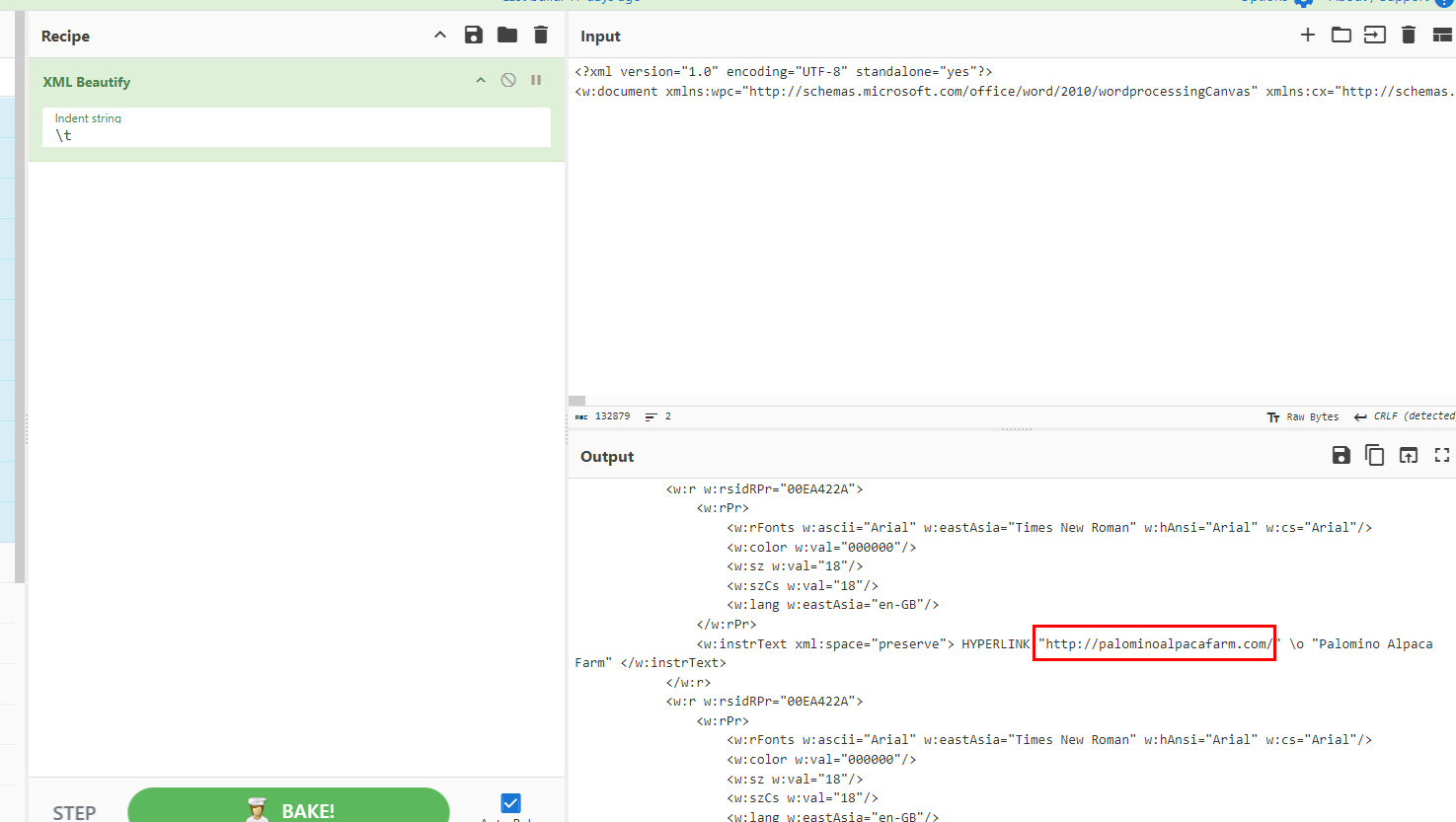Reset the pane layout
The image size is (1456, 822).
[1442, 36]
